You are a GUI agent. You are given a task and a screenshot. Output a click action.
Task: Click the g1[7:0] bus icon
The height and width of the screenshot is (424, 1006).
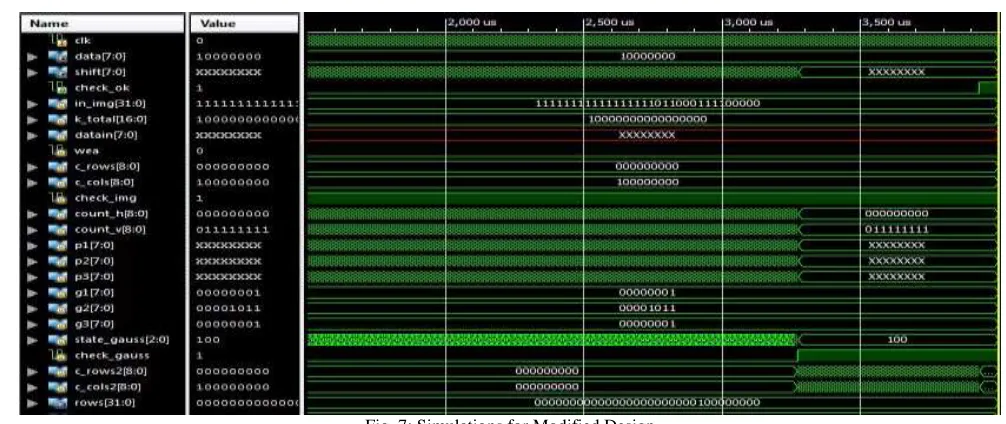(x=56, y=292)
